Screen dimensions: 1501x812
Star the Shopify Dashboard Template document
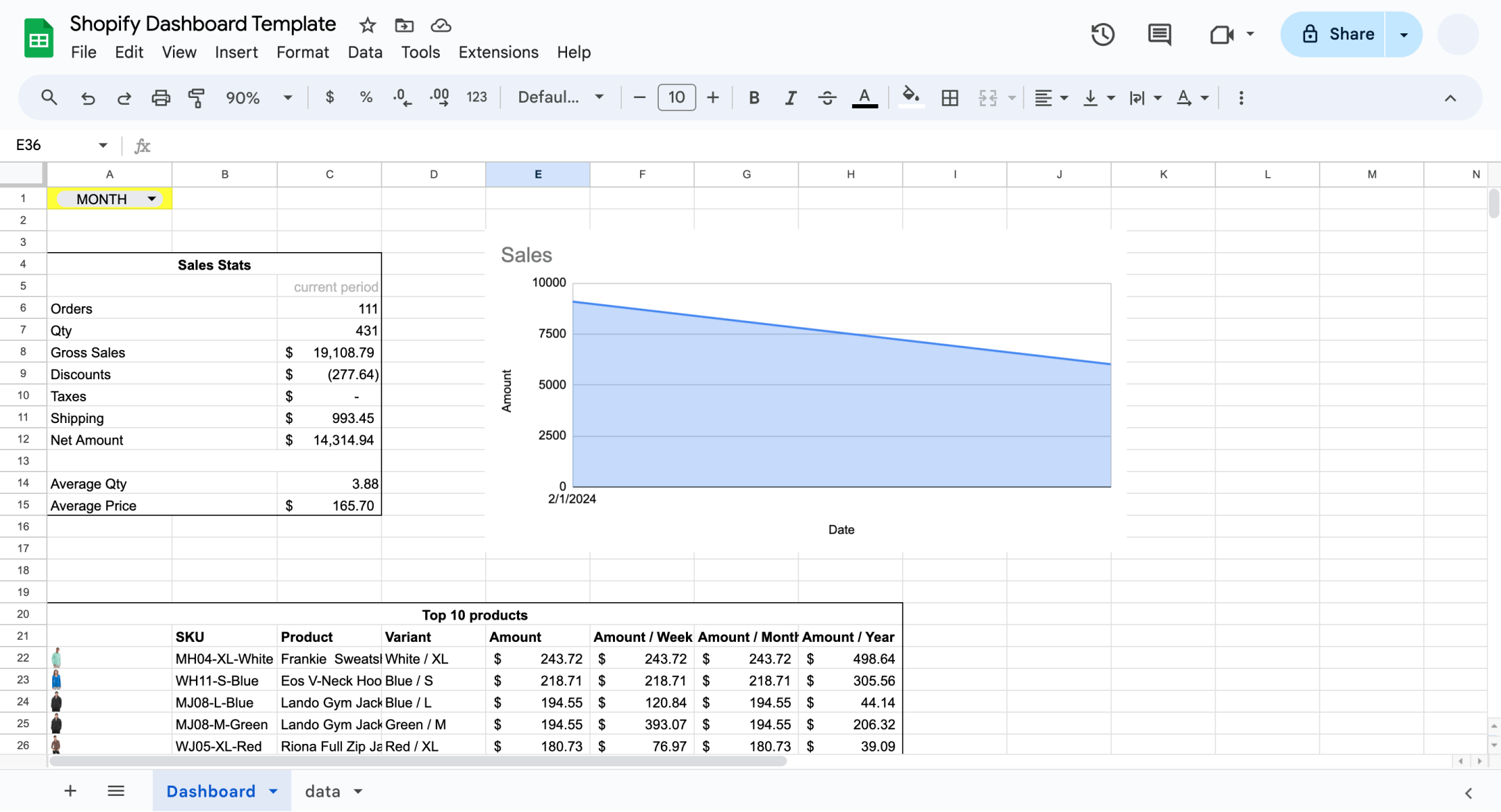pyautogui.click(x=367, y=26)
